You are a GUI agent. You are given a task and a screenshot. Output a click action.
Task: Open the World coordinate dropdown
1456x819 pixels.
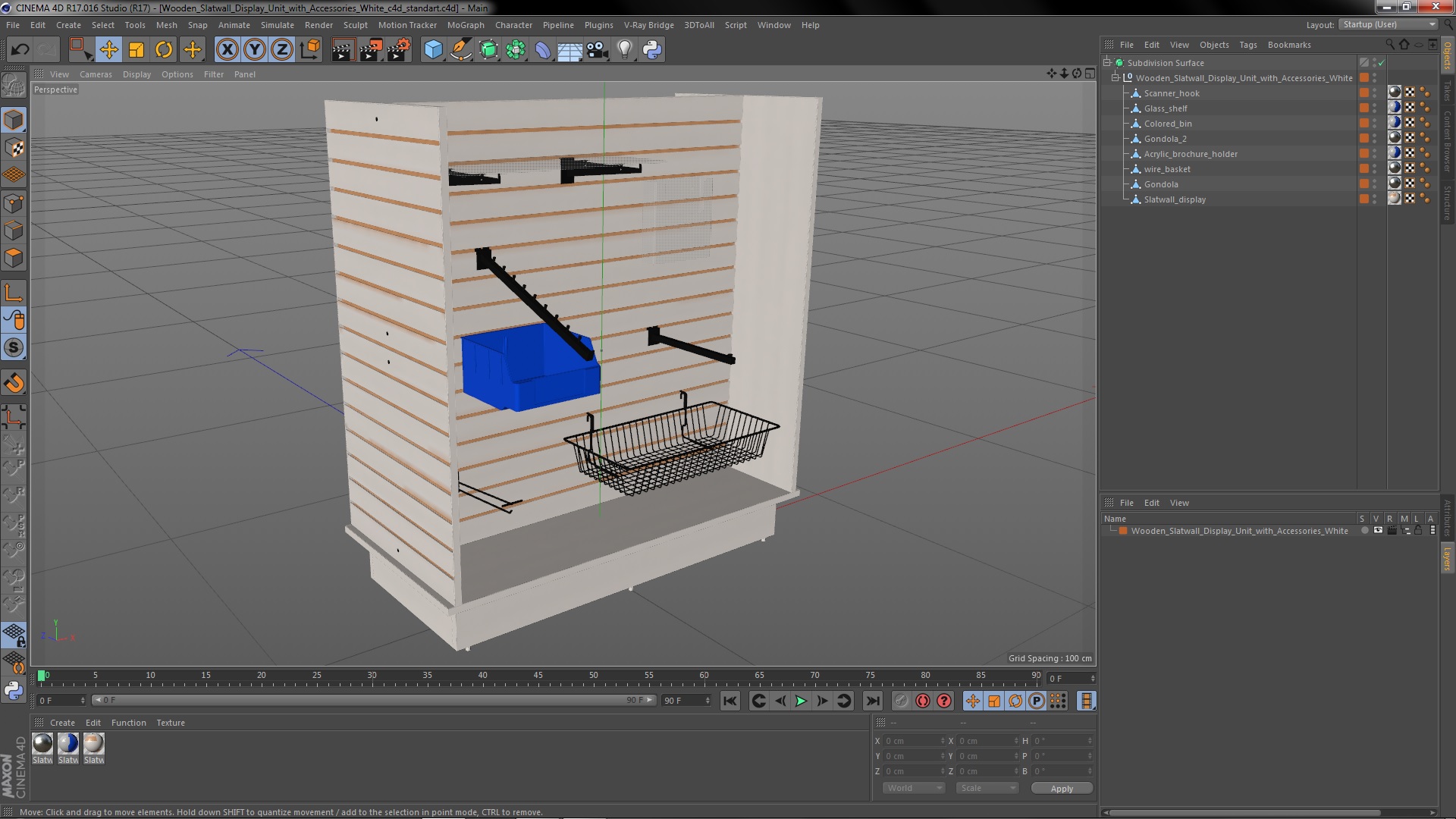914,788
